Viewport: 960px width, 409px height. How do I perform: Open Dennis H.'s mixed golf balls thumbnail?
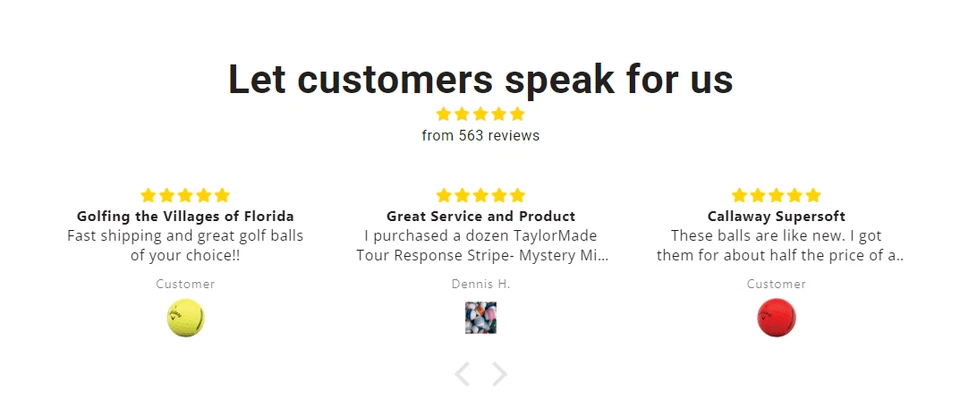(481, 318)
